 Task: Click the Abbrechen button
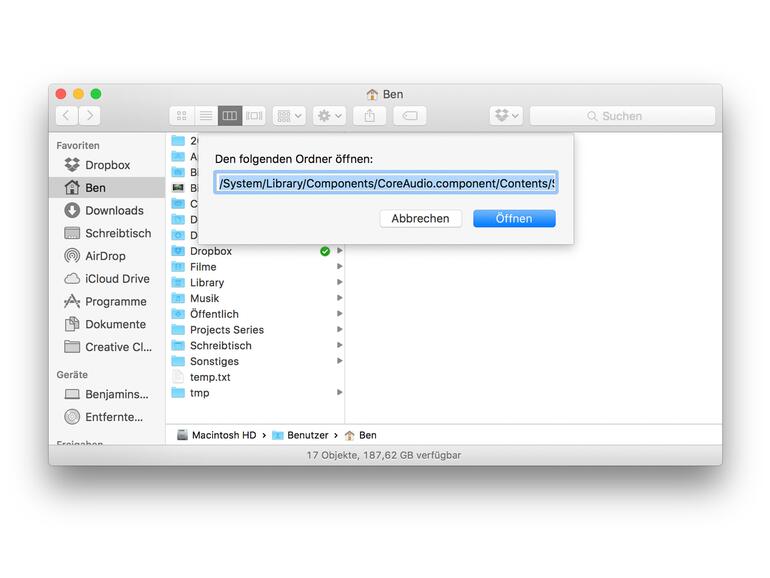pos(420,219)
